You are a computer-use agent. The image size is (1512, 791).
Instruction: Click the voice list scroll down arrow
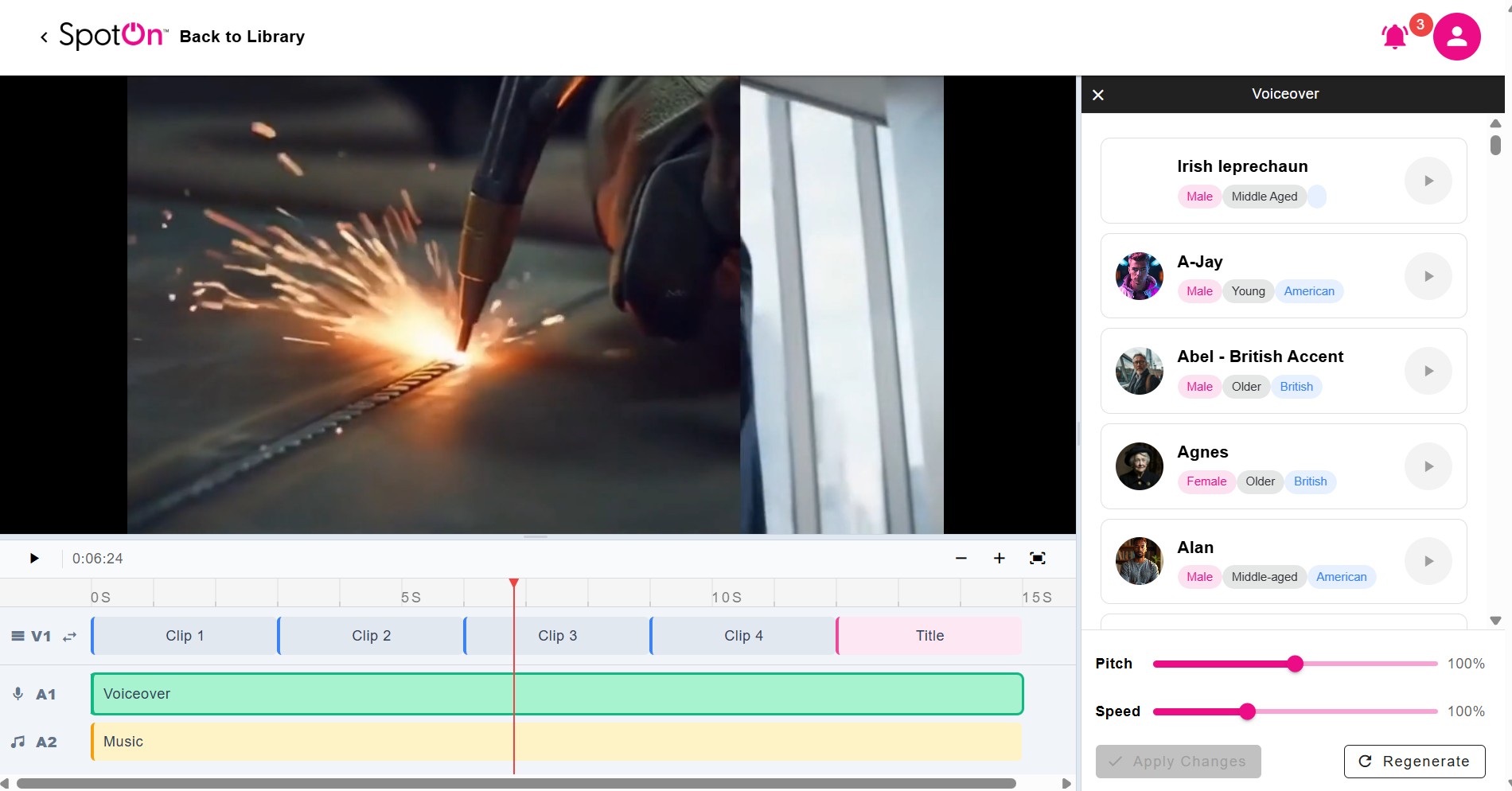coord(1495,621)
